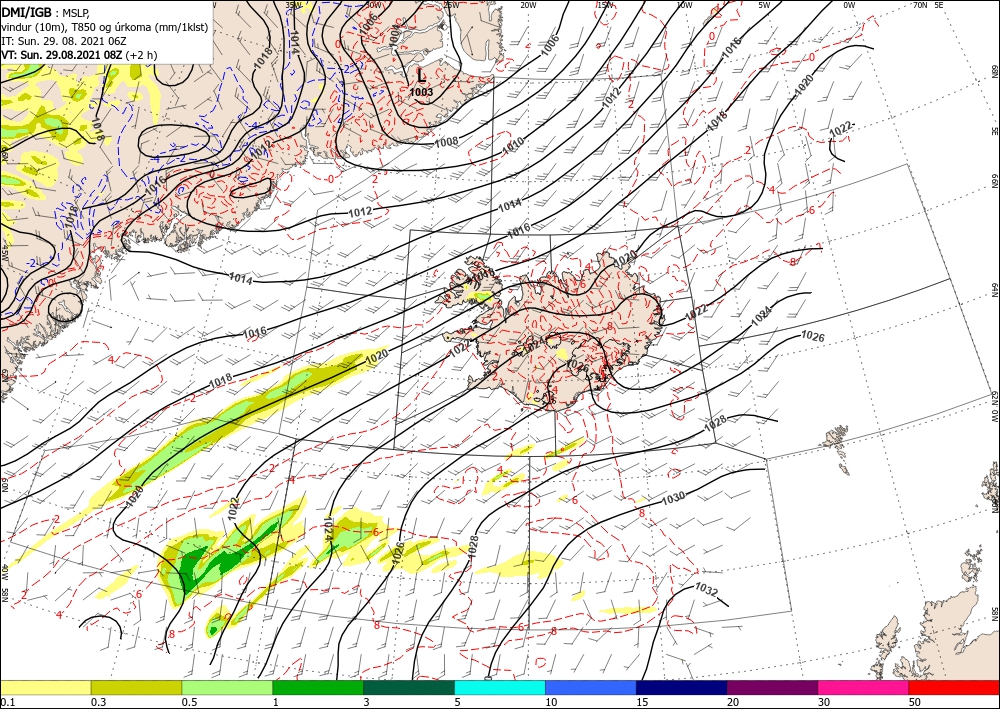Click the light green 0.5–1 legend swatch
The width and height of the screenshot is (1000, 709).
227,687
